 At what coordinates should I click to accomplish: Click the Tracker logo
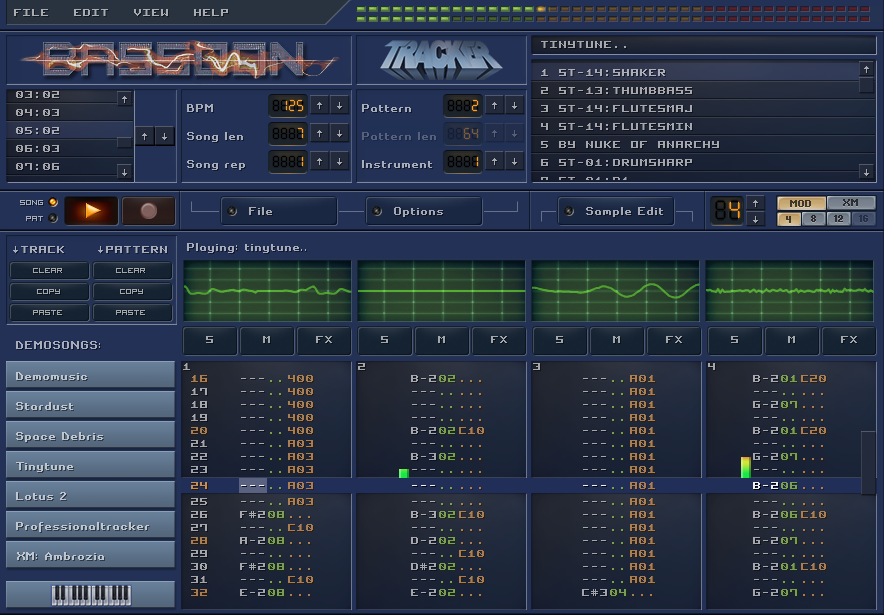[x=440, y=59]
